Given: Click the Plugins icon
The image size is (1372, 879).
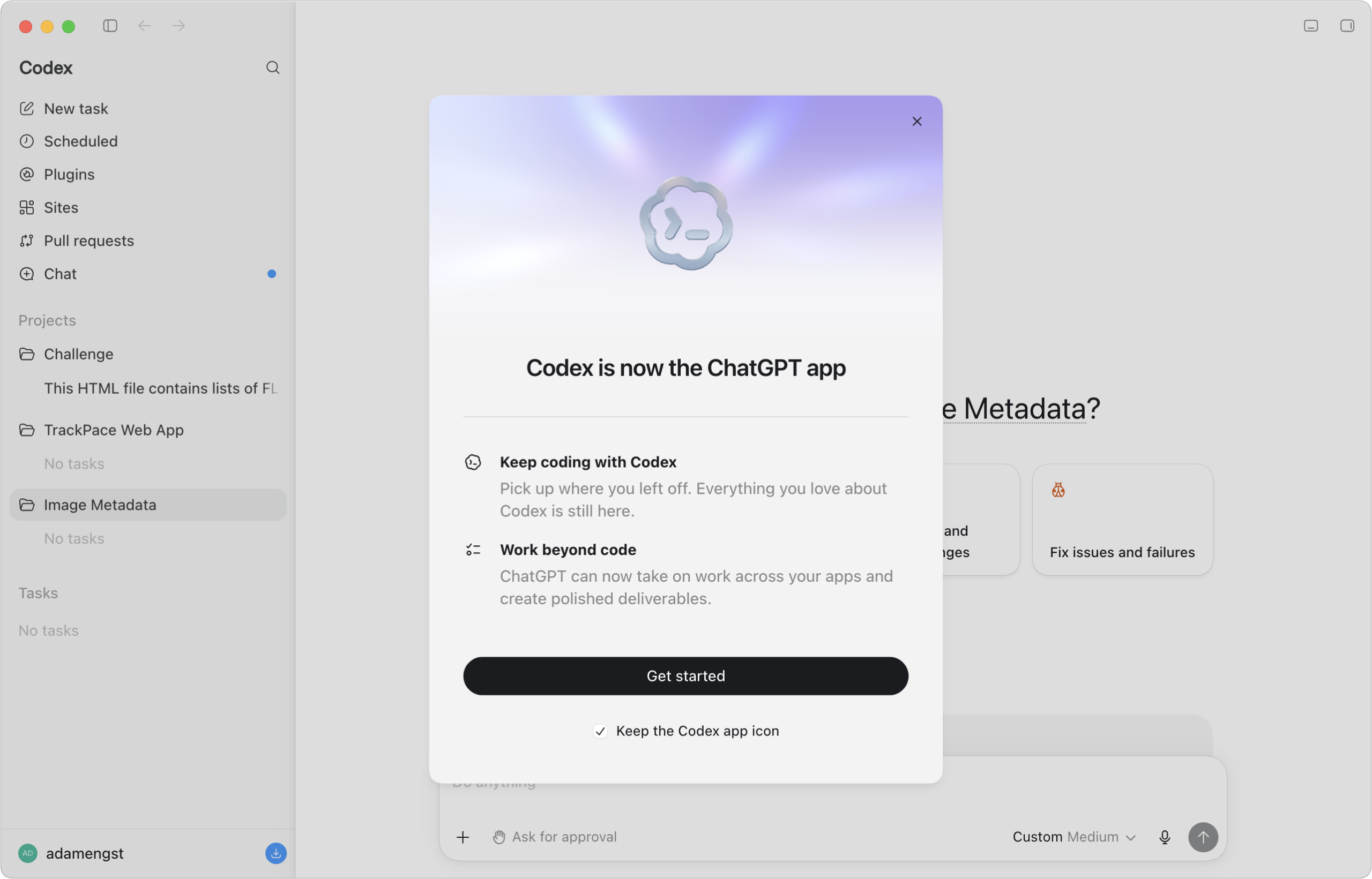Looking at the screenshot, I should point(27,174).
